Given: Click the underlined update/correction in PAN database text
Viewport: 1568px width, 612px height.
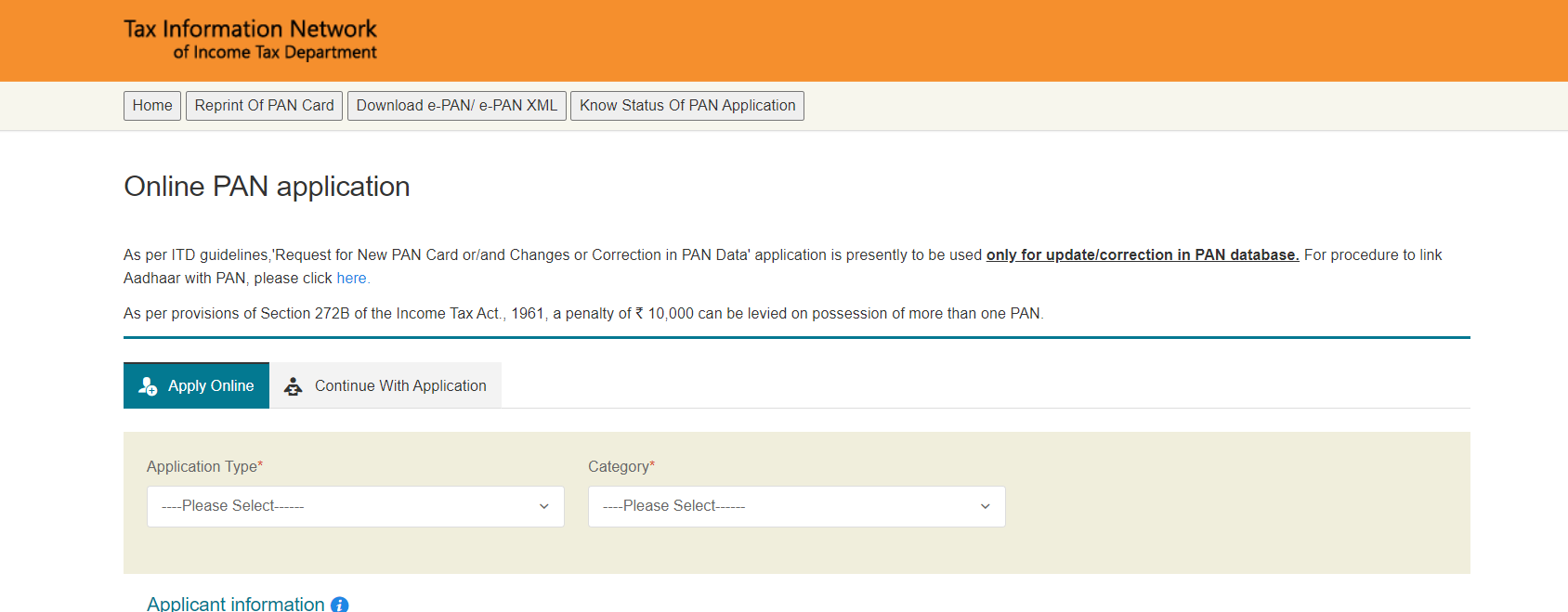Looking at the screenshot, I should 1142,255.
